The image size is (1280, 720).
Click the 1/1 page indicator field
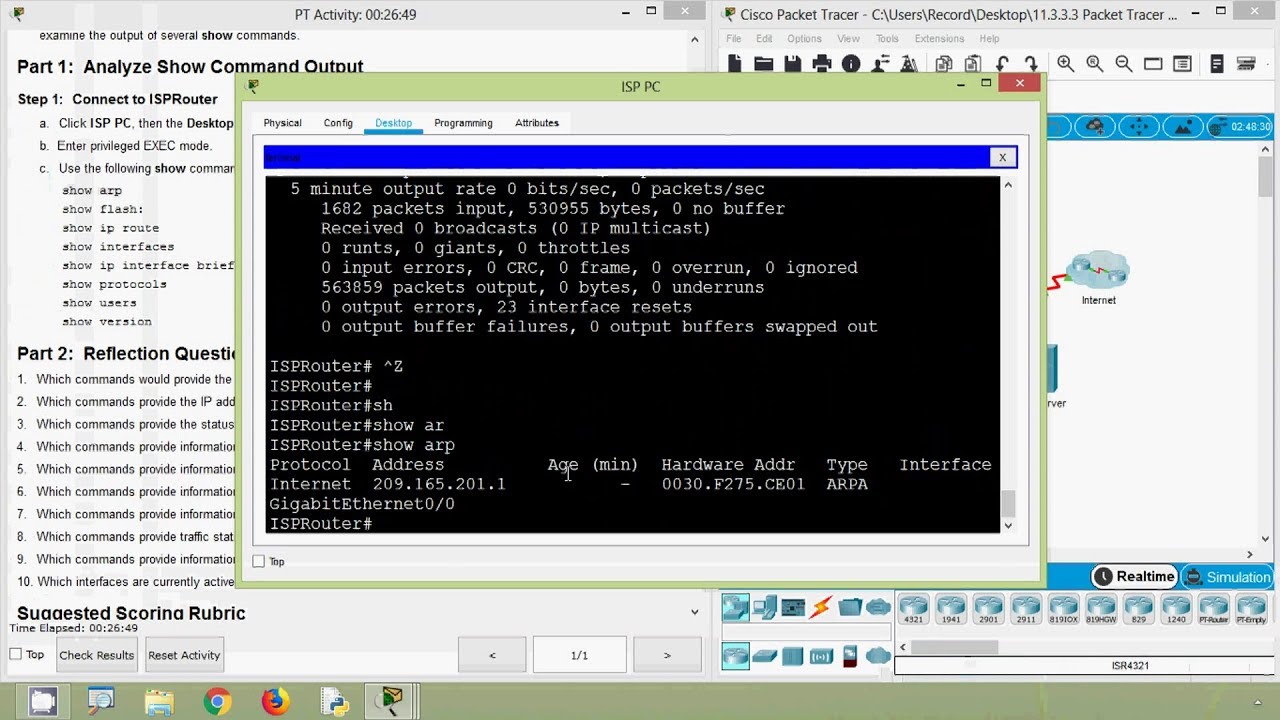click(579, 655)
